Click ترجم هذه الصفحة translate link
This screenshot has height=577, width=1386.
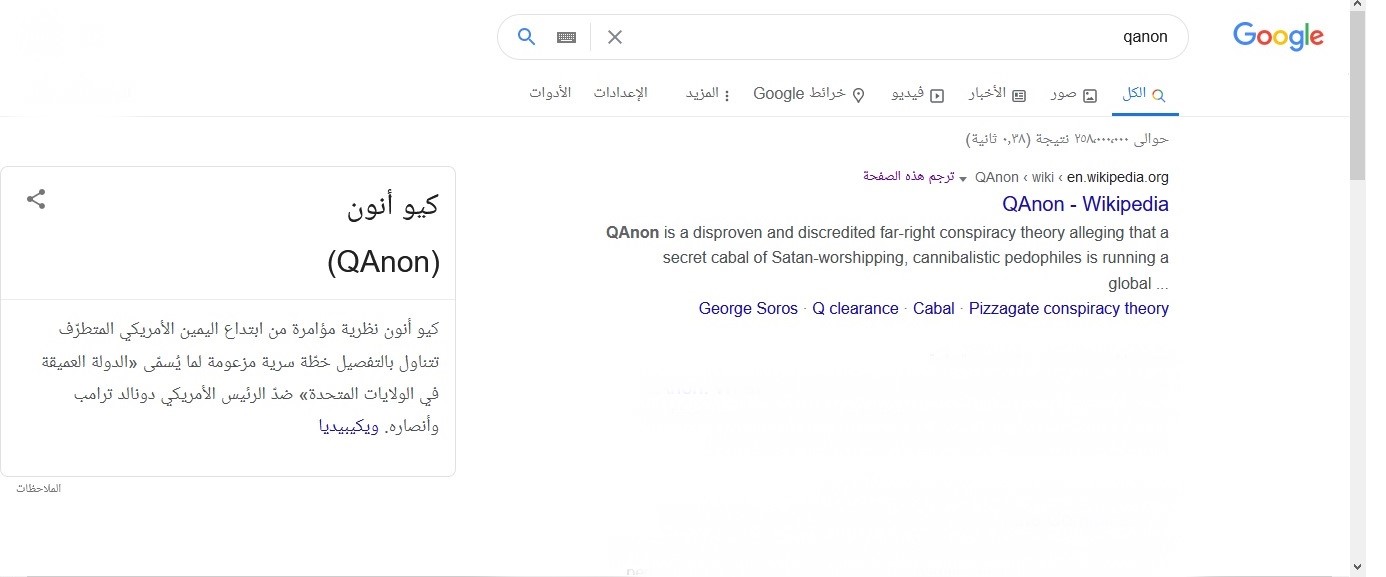click(x=908, y=176)
